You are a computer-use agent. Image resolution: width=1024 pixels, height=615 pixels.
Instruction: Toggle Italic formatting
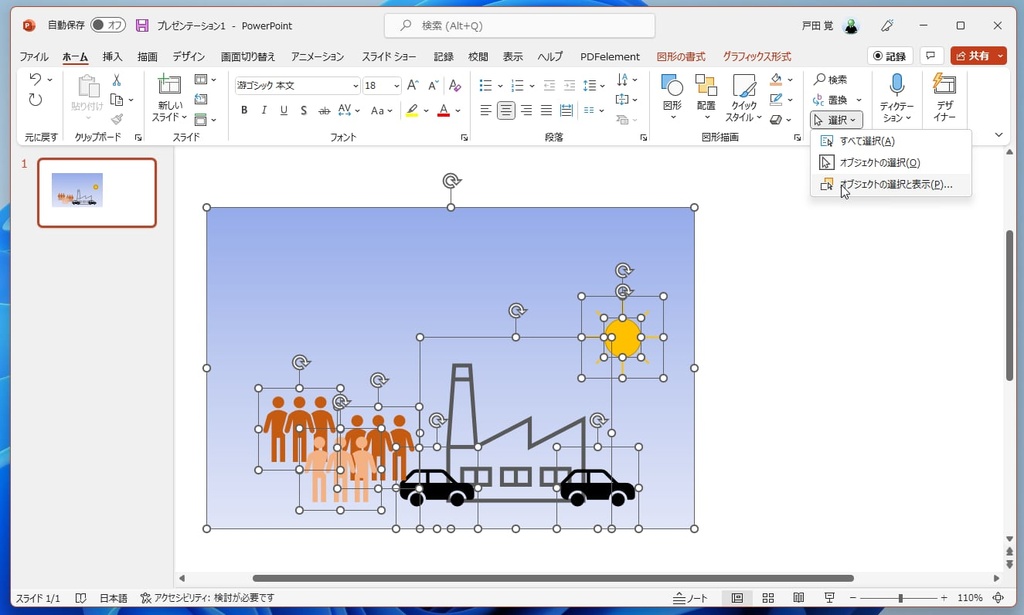[x=264, y=110]
